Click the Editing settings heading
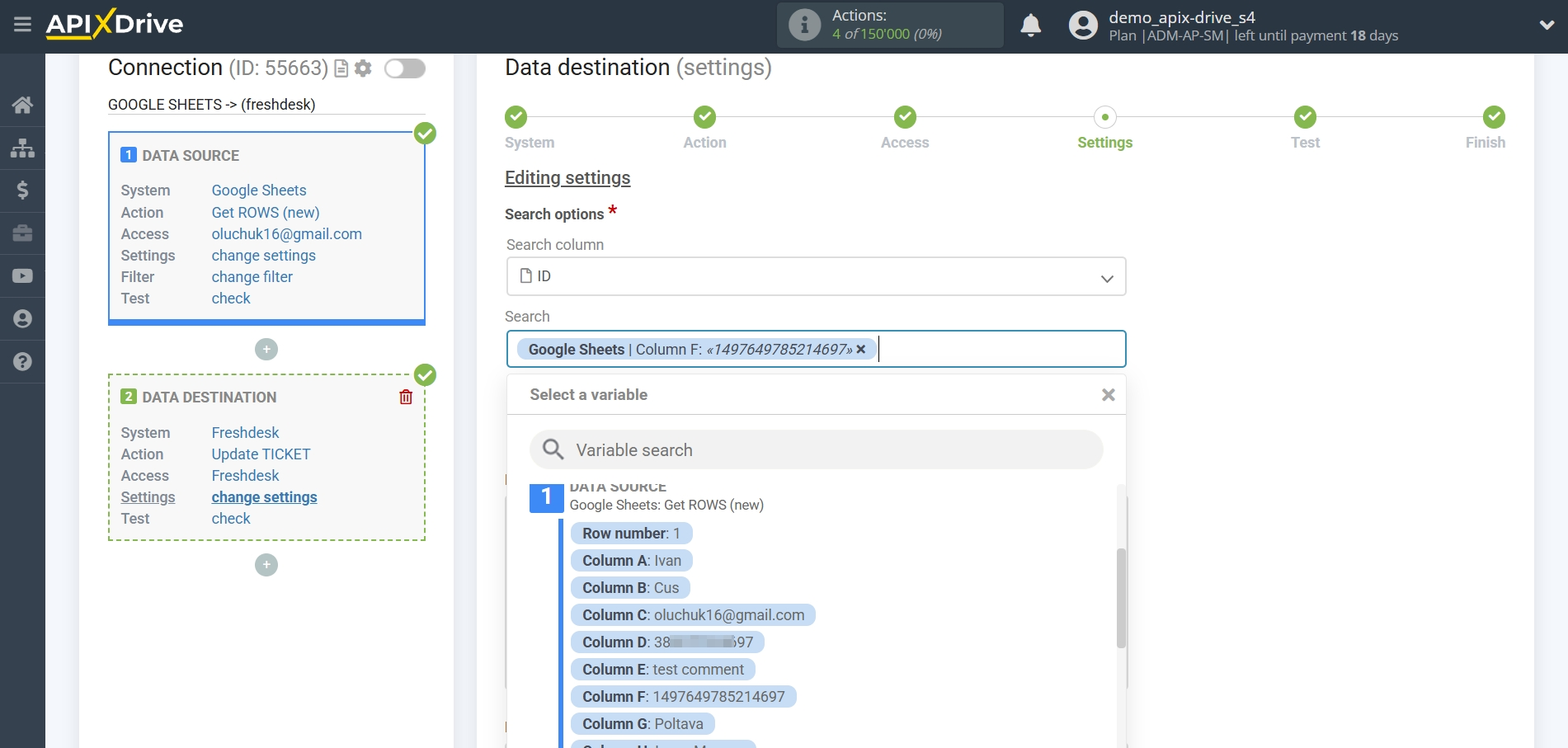 tap(567, 178)
